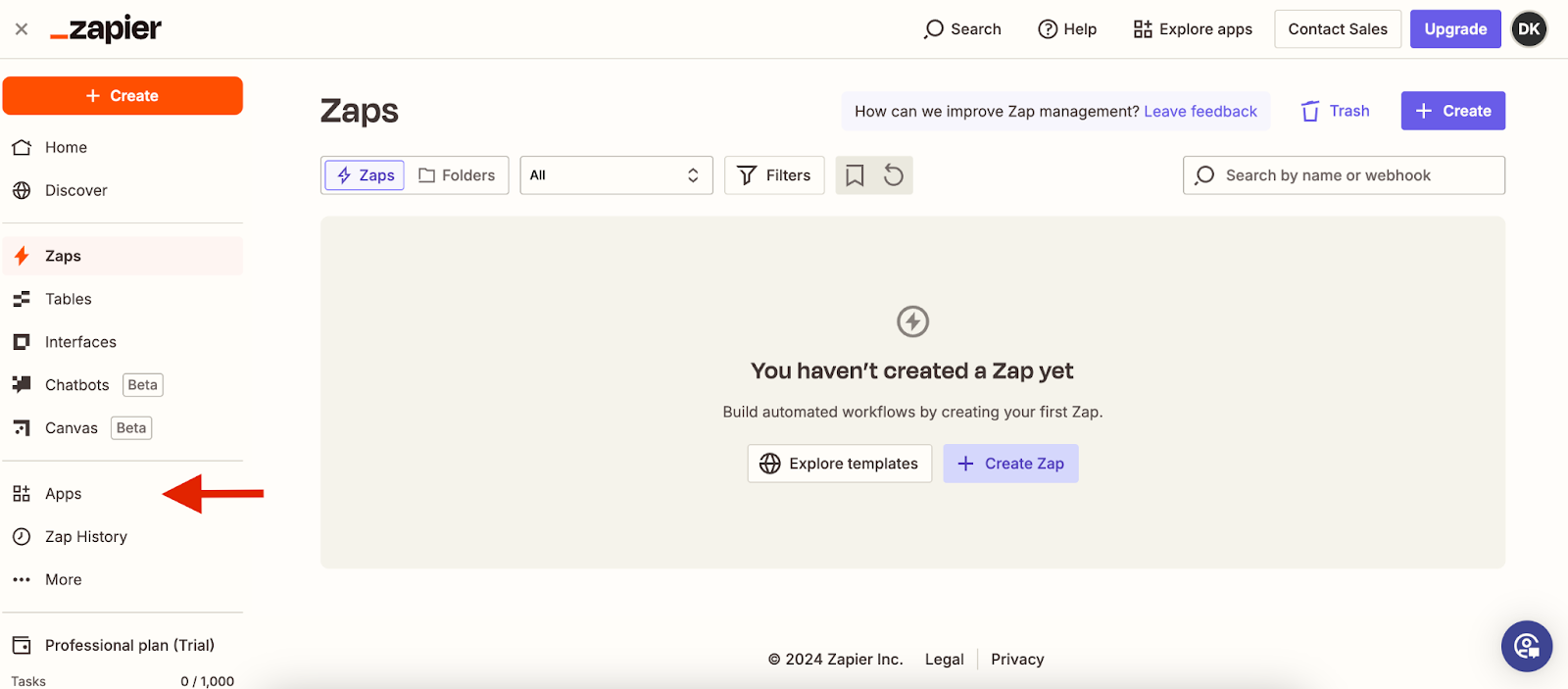Click the Help question mark icon
The height and width of the screenshot is (689, 1568).
click(1048, 29)
